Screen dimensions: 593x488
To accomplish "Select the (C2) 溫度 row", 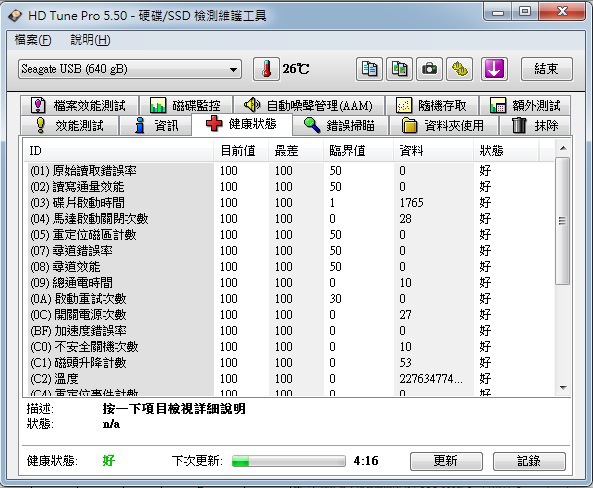I will click(x=289, y=379).
